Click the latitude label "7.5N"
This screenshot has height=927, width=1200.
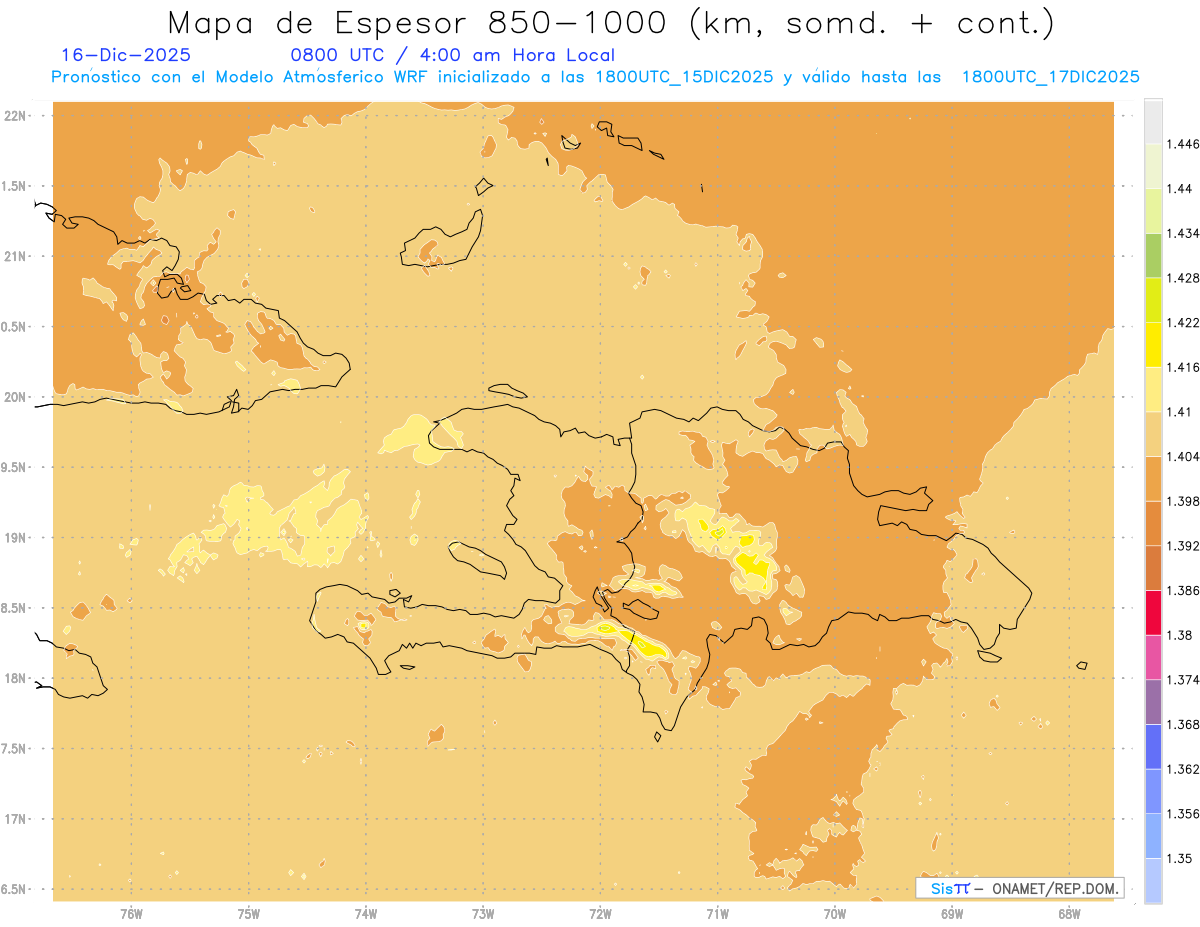pyautogui.click(x=14, y=748)
